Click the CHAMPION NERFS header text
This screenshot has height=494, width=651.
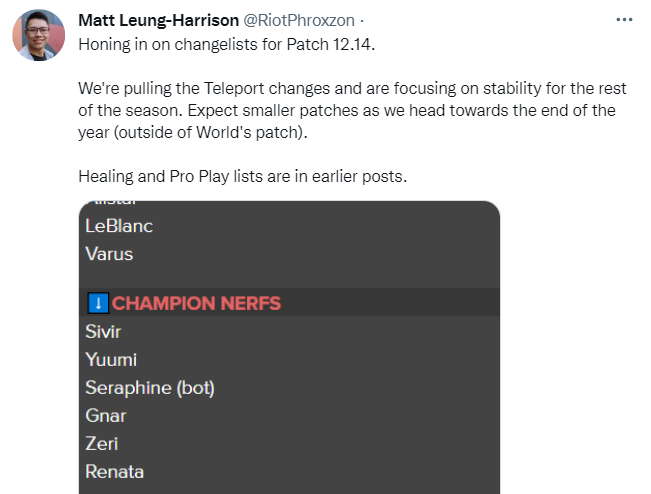pyautogui.click(x=196, y=303)
